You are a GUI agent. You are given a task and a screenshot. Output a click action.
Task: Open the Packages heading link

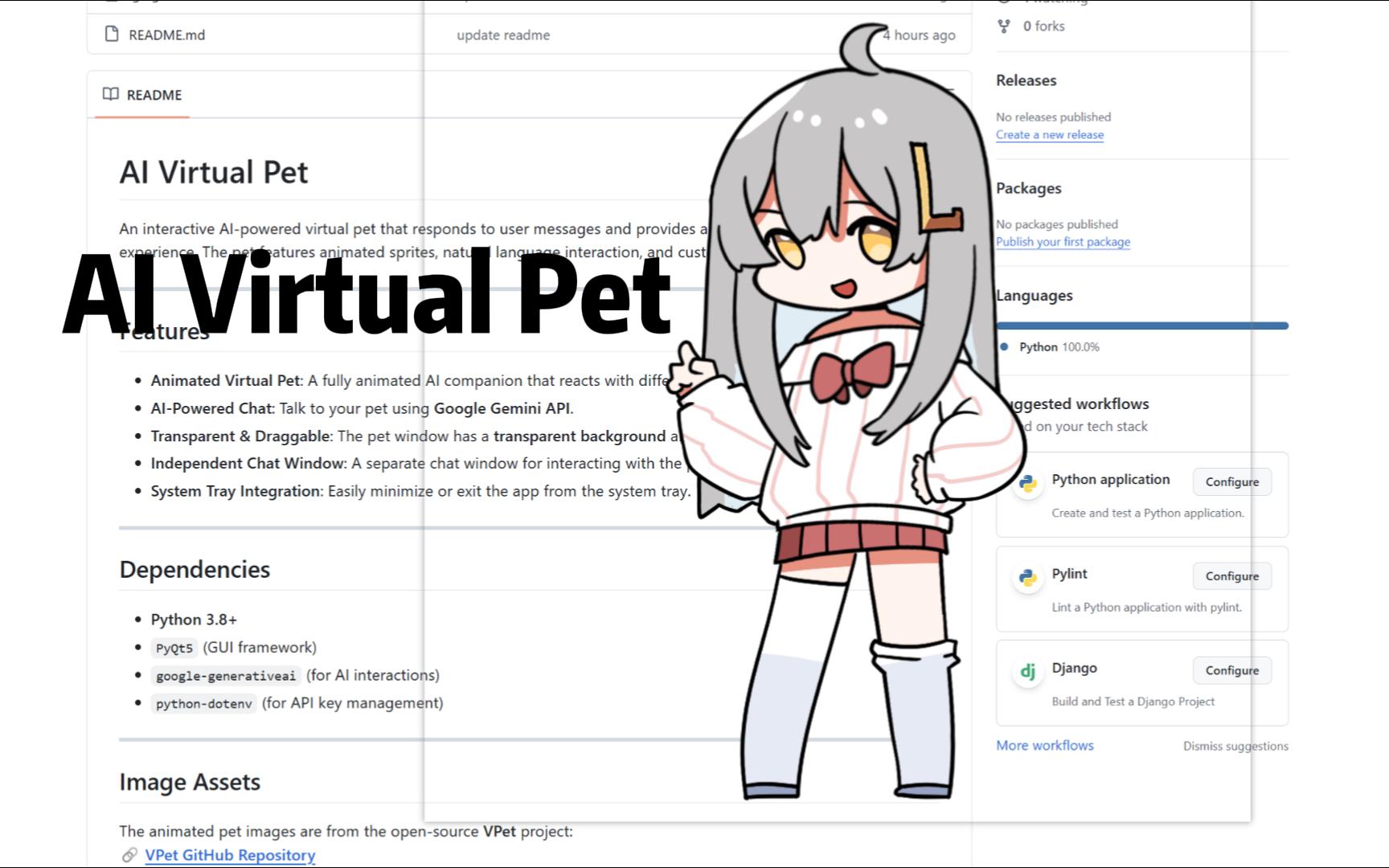pos(1029,188)
